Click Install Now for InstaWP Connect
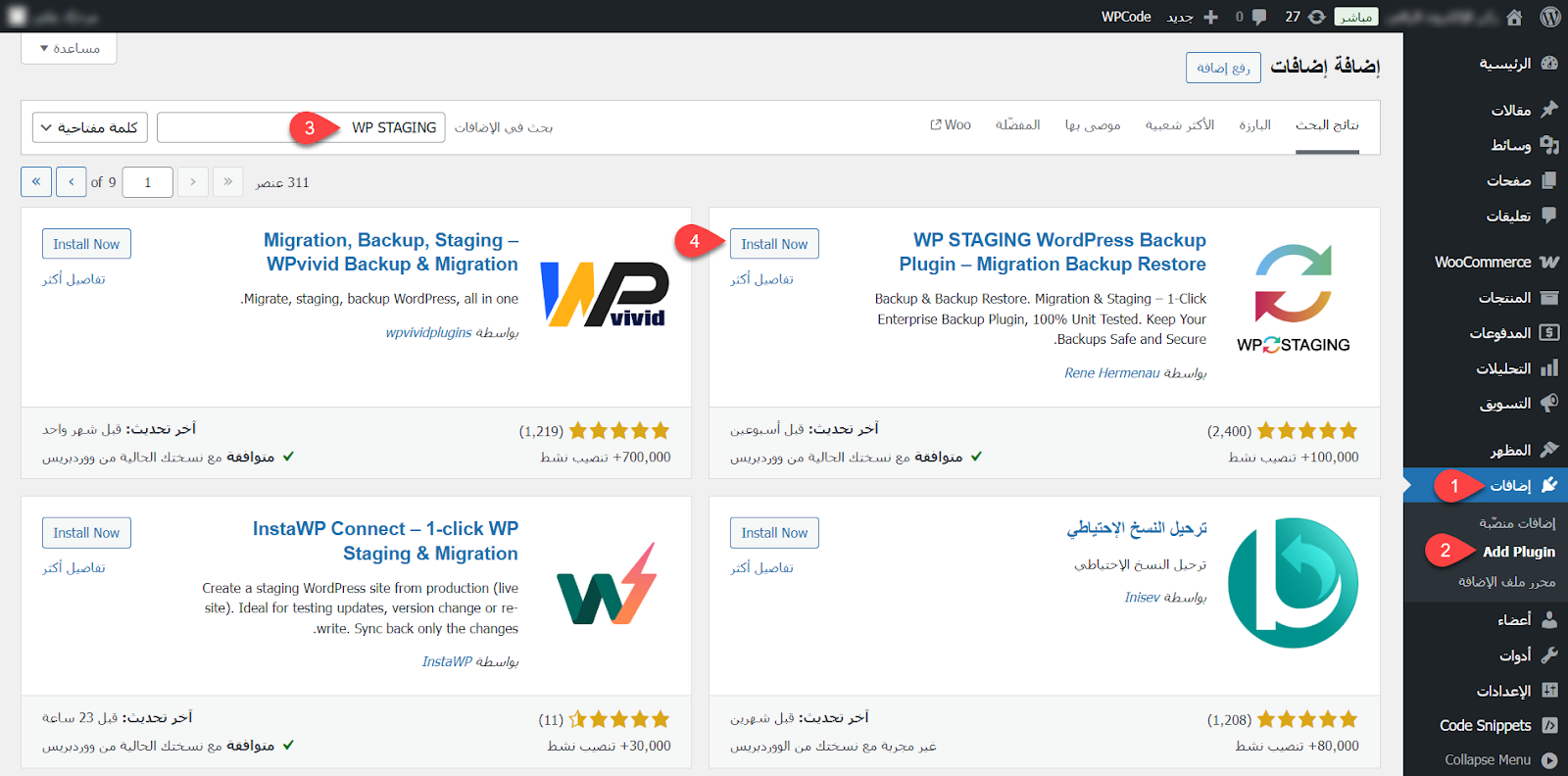This screenshot has width=1568, height=776. tap(86, 533)
